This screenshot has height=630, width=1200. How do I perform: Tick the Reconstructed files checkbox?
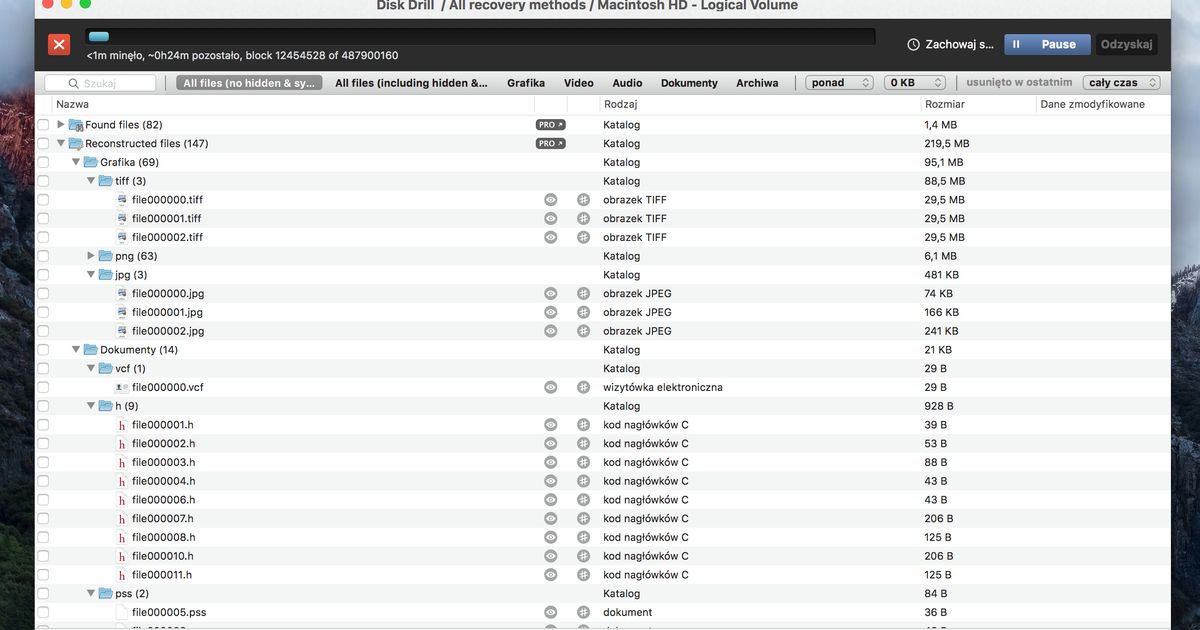point(43,144)
